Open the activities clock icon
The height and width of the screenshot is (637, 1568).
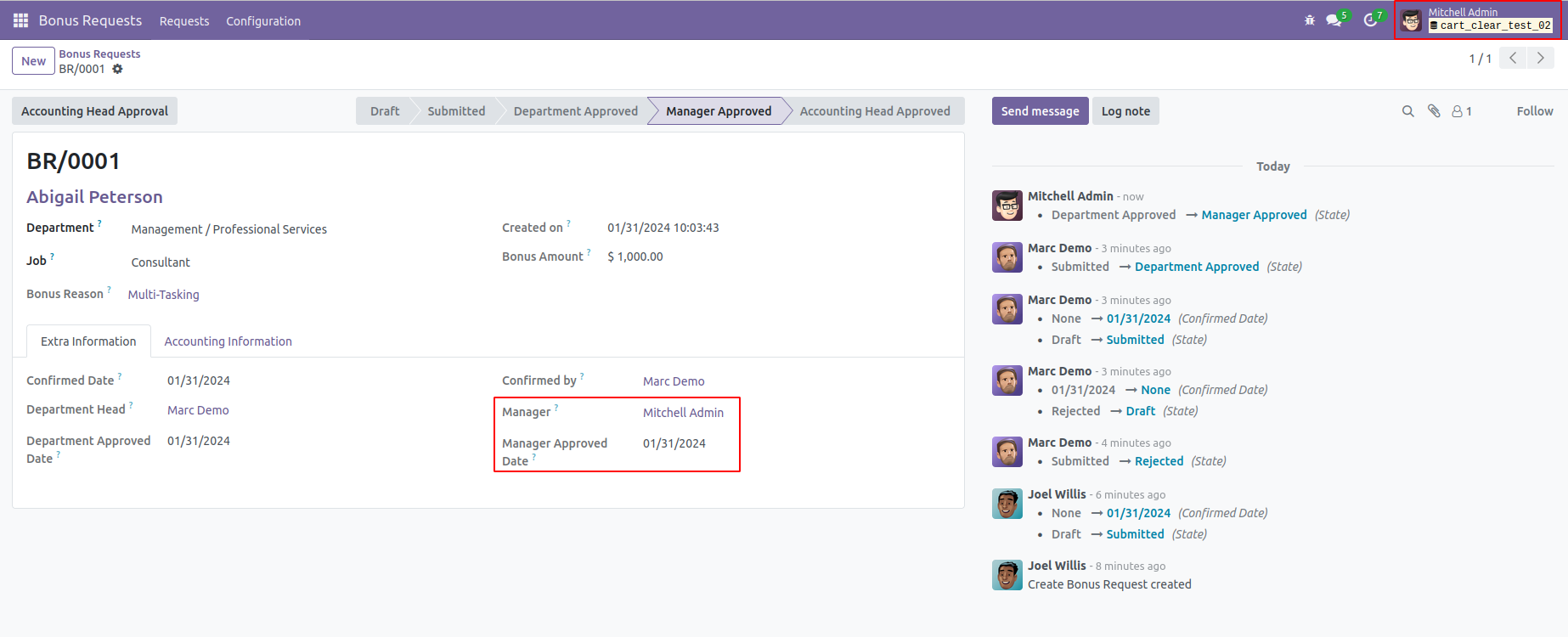pos(1370,20)
